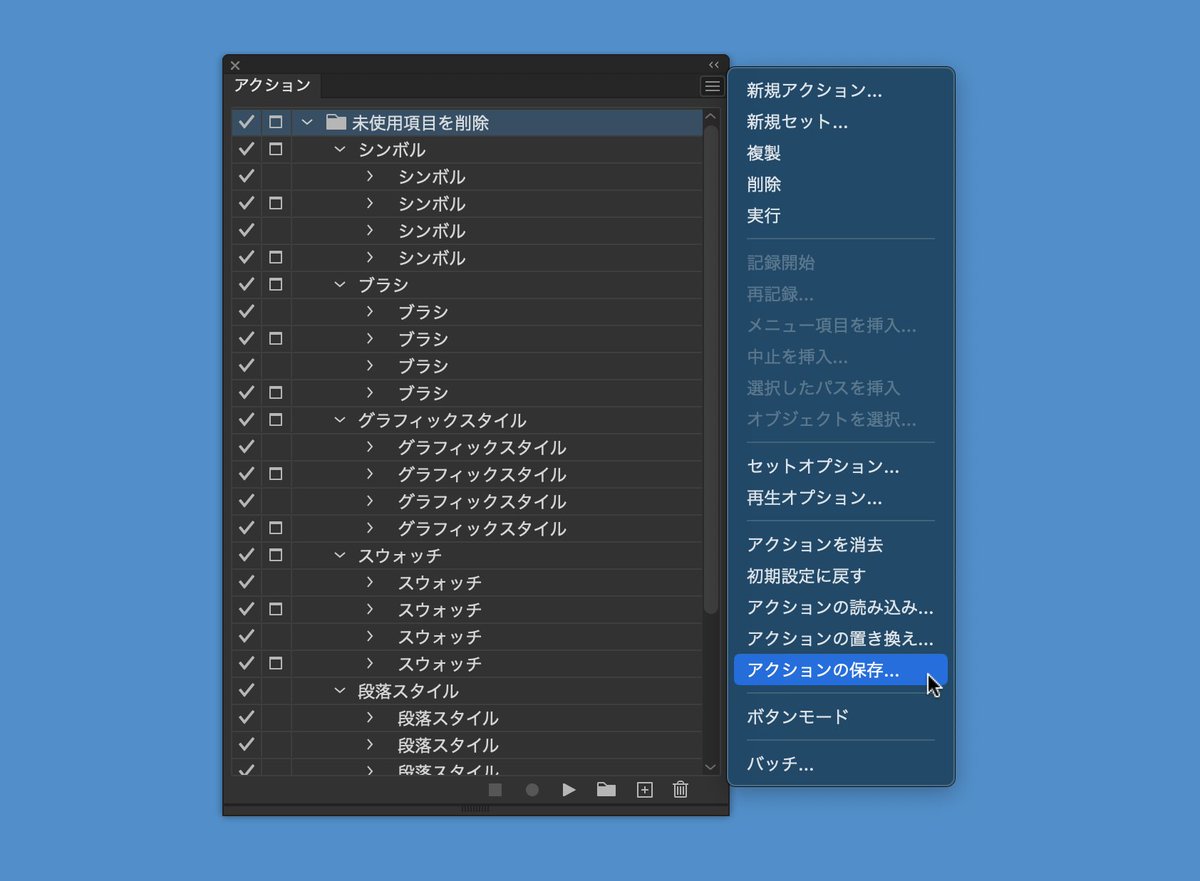
Task: Create a new action set with folder icon
Action: pyautogui.click(x=606, y=790)
